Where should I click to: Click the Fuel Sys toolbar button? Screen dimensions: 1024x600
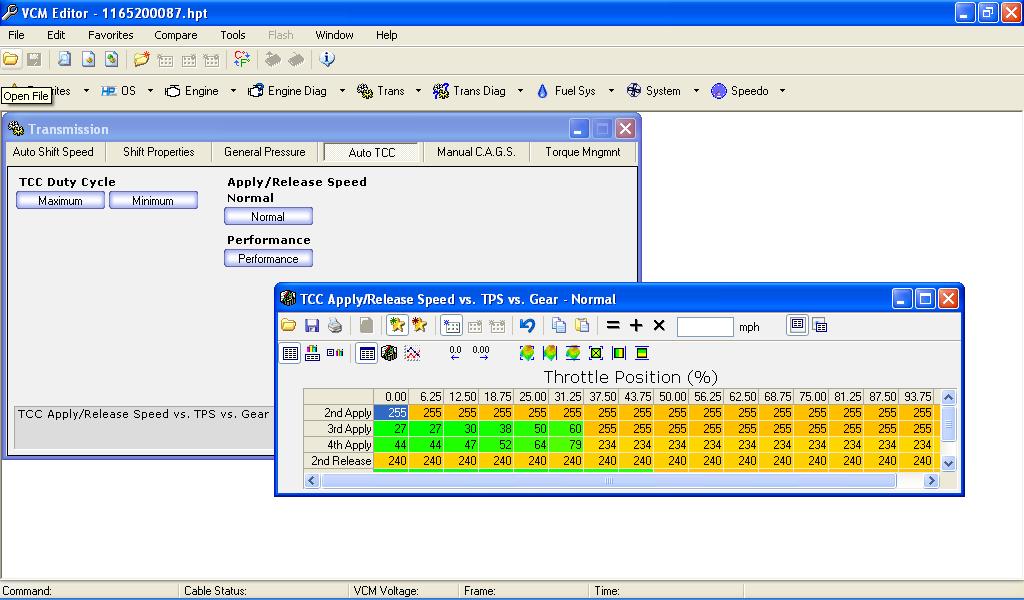click(x=566, y=91)
